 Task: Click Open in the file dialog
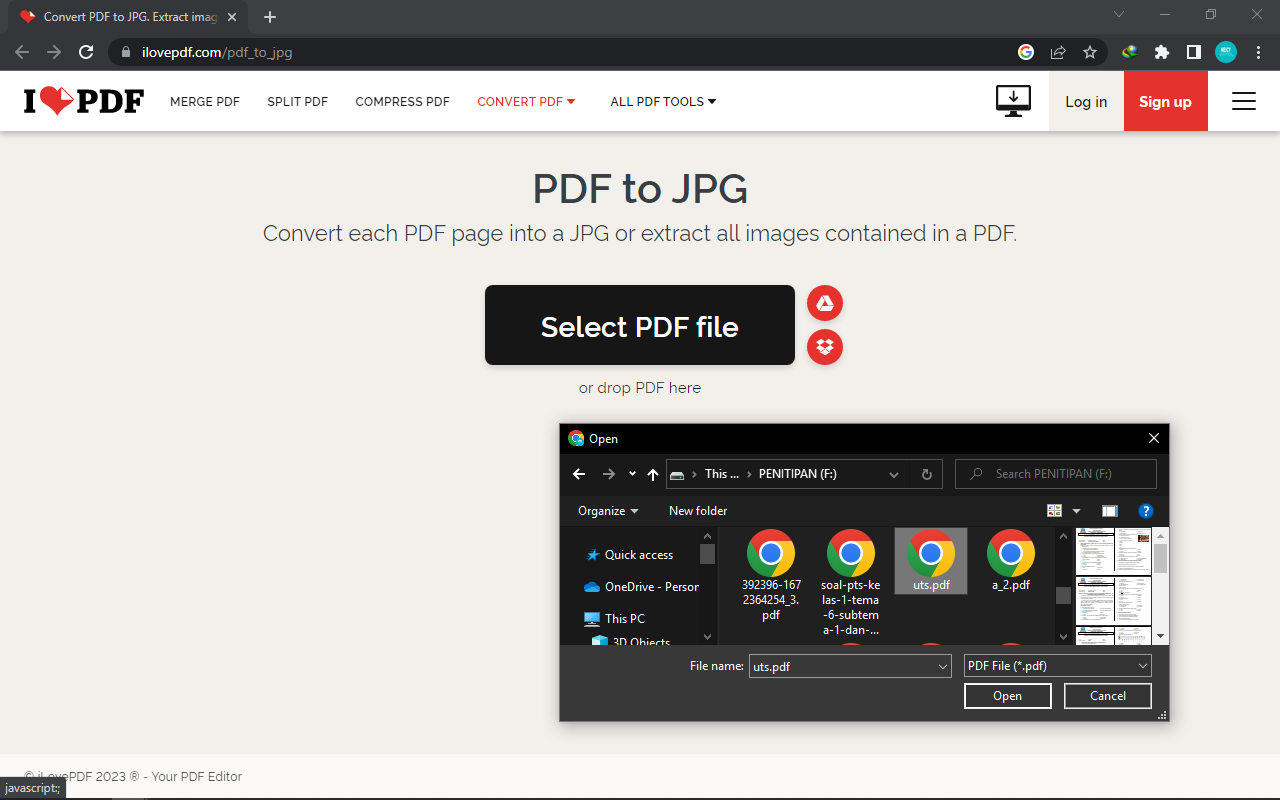(1007, 696)
